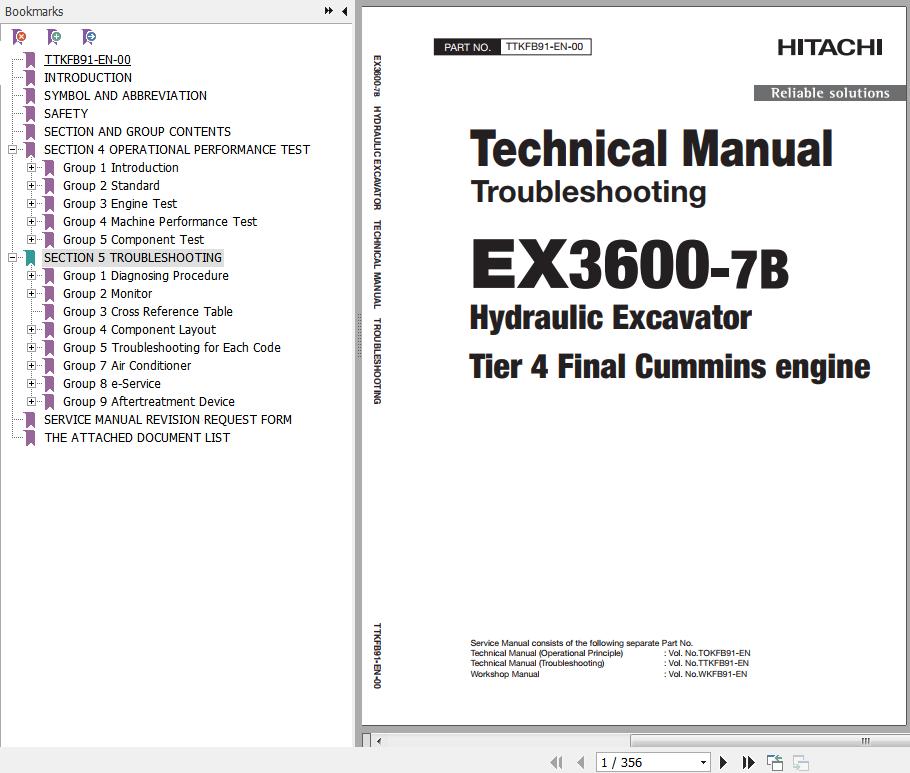Expand Group 7 Air Conditioner bookmark
The width and height of the screenshot is (910, 773).
31,366
